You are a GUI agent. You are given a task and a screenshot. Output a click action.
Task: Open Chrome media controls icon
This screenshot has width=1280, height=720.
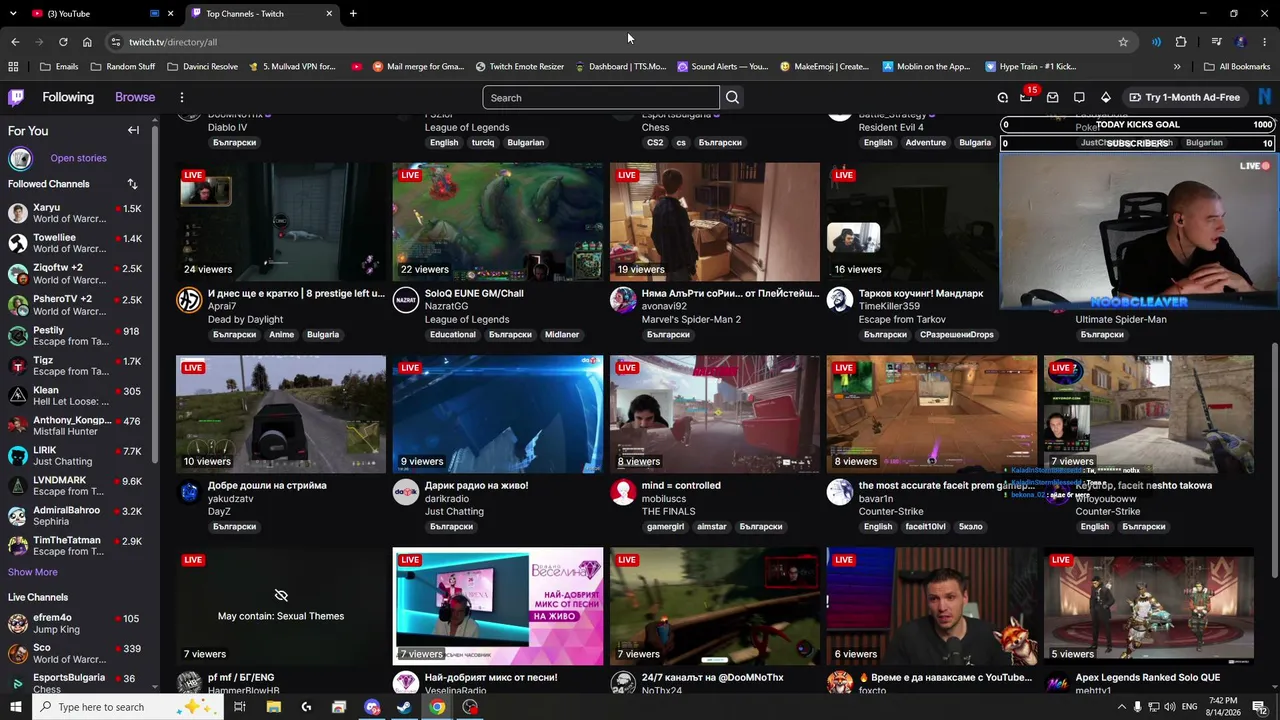pos(1216,42)
